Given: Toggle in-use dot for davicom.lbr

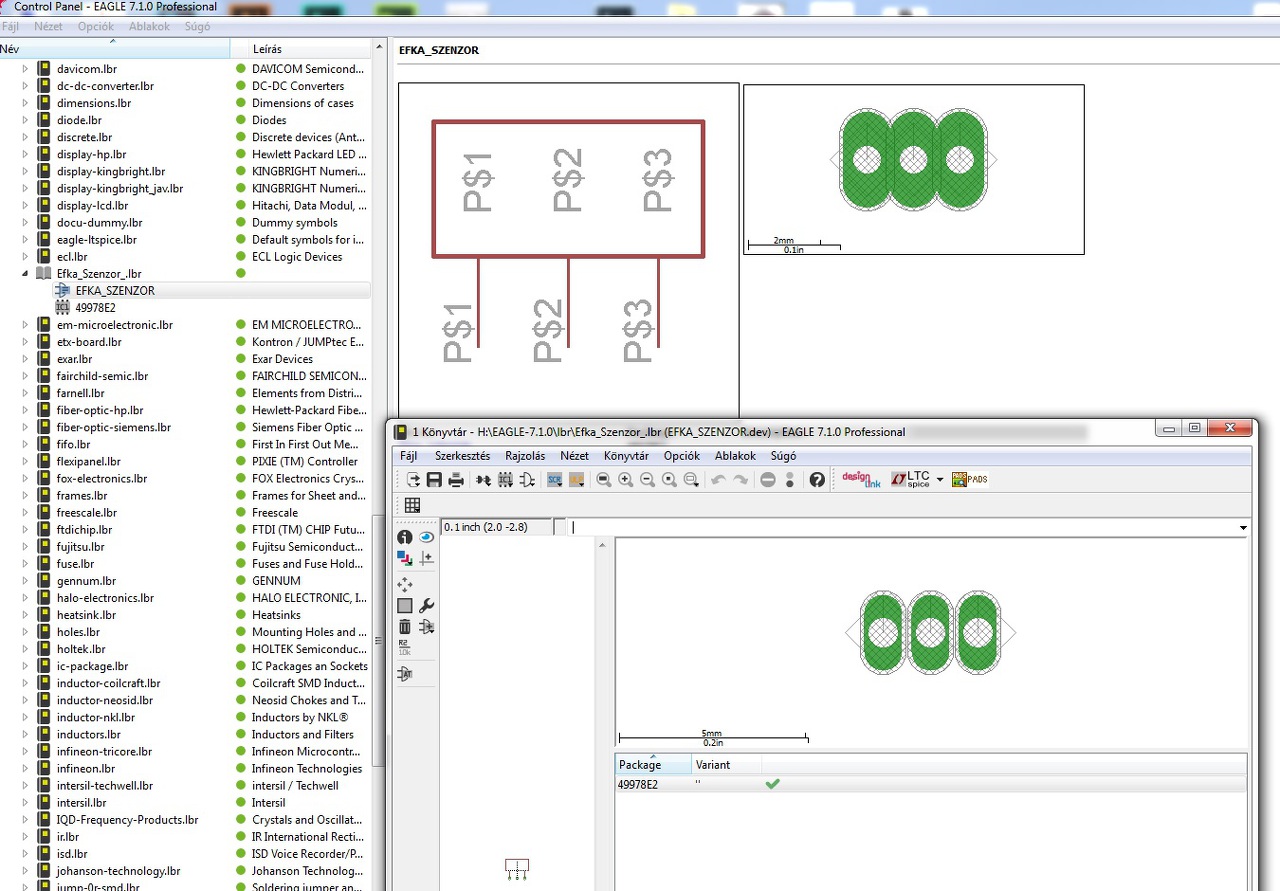Looking at the screenshot, I should (x=241, y=69).
